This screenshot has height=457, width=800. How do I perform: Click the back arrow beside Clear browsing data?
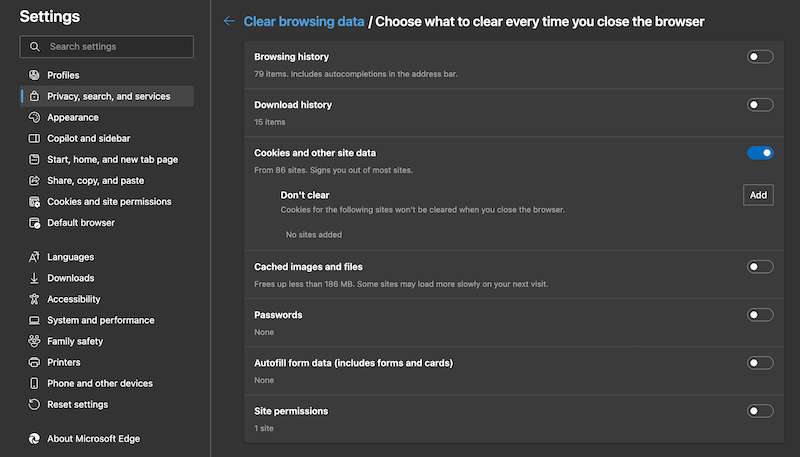(x=230, y=21)
